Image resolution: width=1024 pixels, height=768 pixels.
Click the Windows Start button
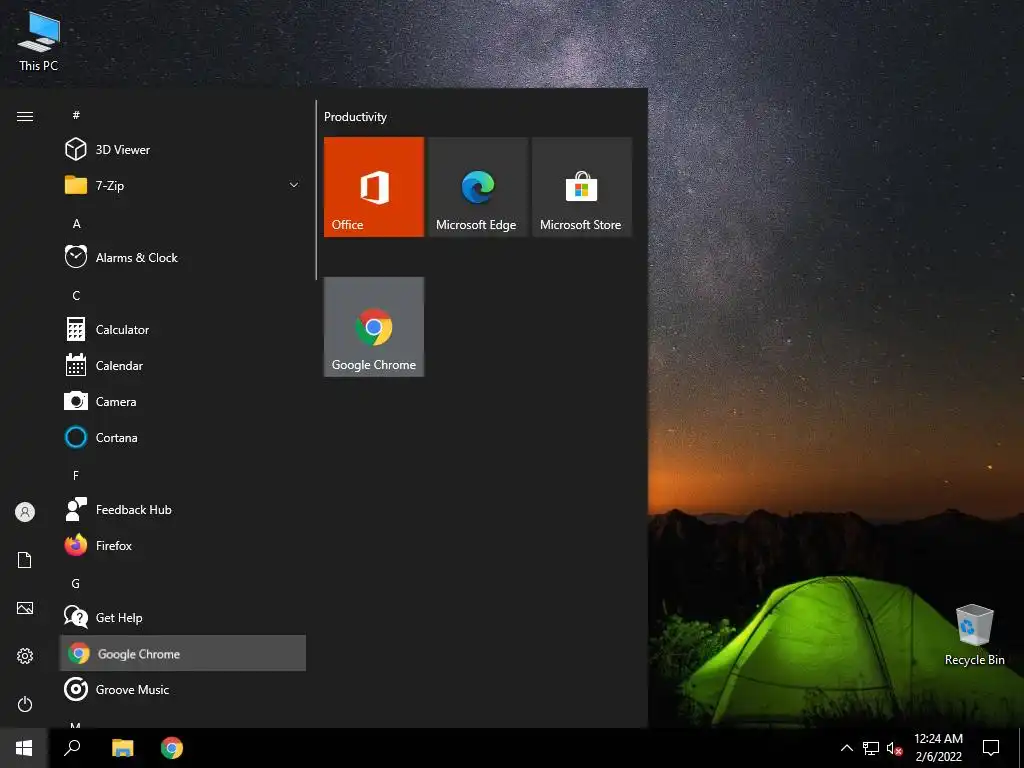(24, 748)
